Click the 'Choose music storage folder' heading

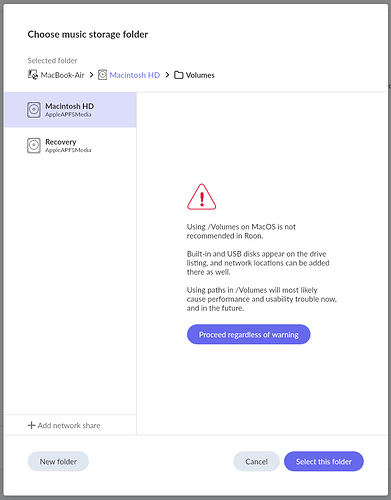[88, 34]
